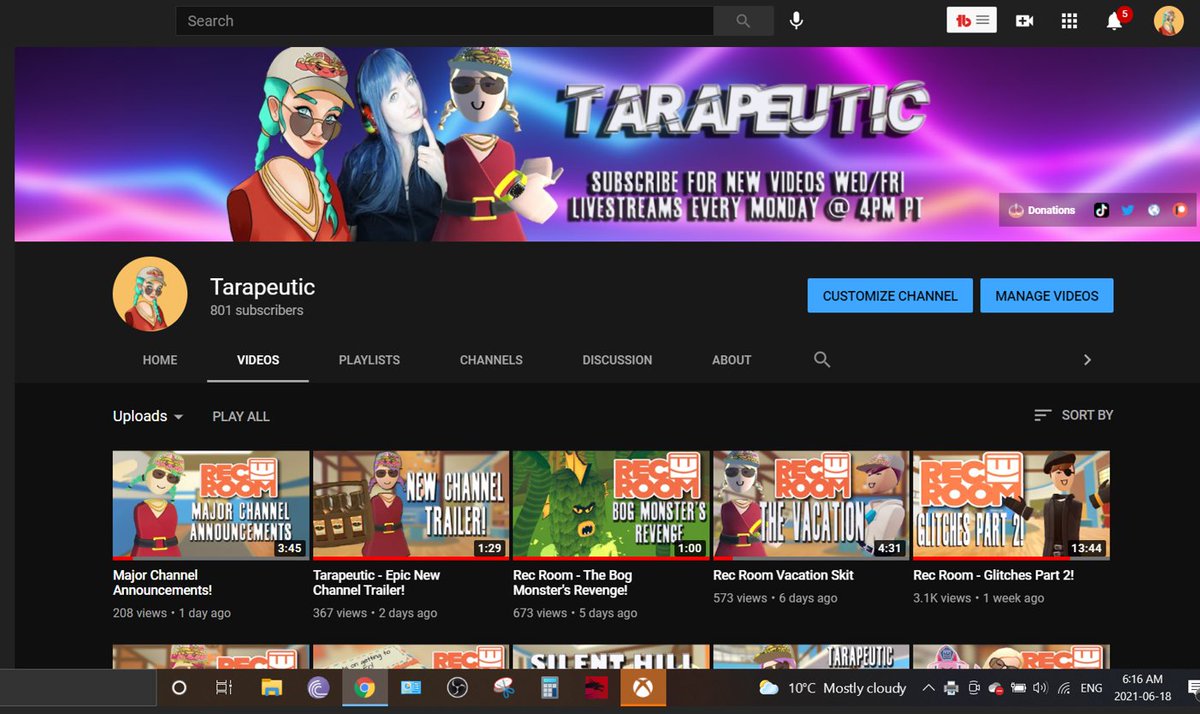Click the Manage Videos button
Screen dimensions: 1200x714
(x=1047, y=296)
